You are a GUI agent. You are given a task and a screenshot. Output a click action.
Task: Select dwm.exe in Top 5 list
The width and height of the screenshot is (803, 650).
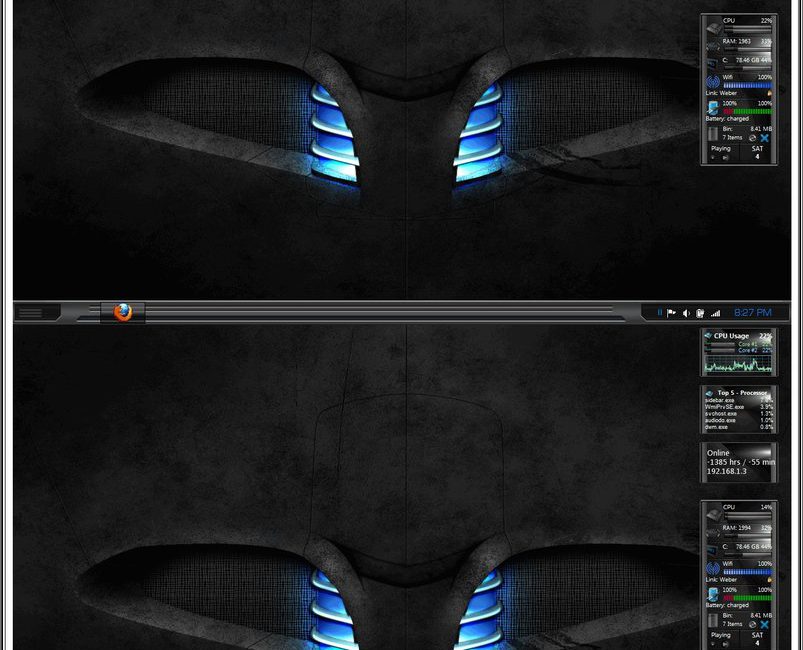(x=716, y=427)
